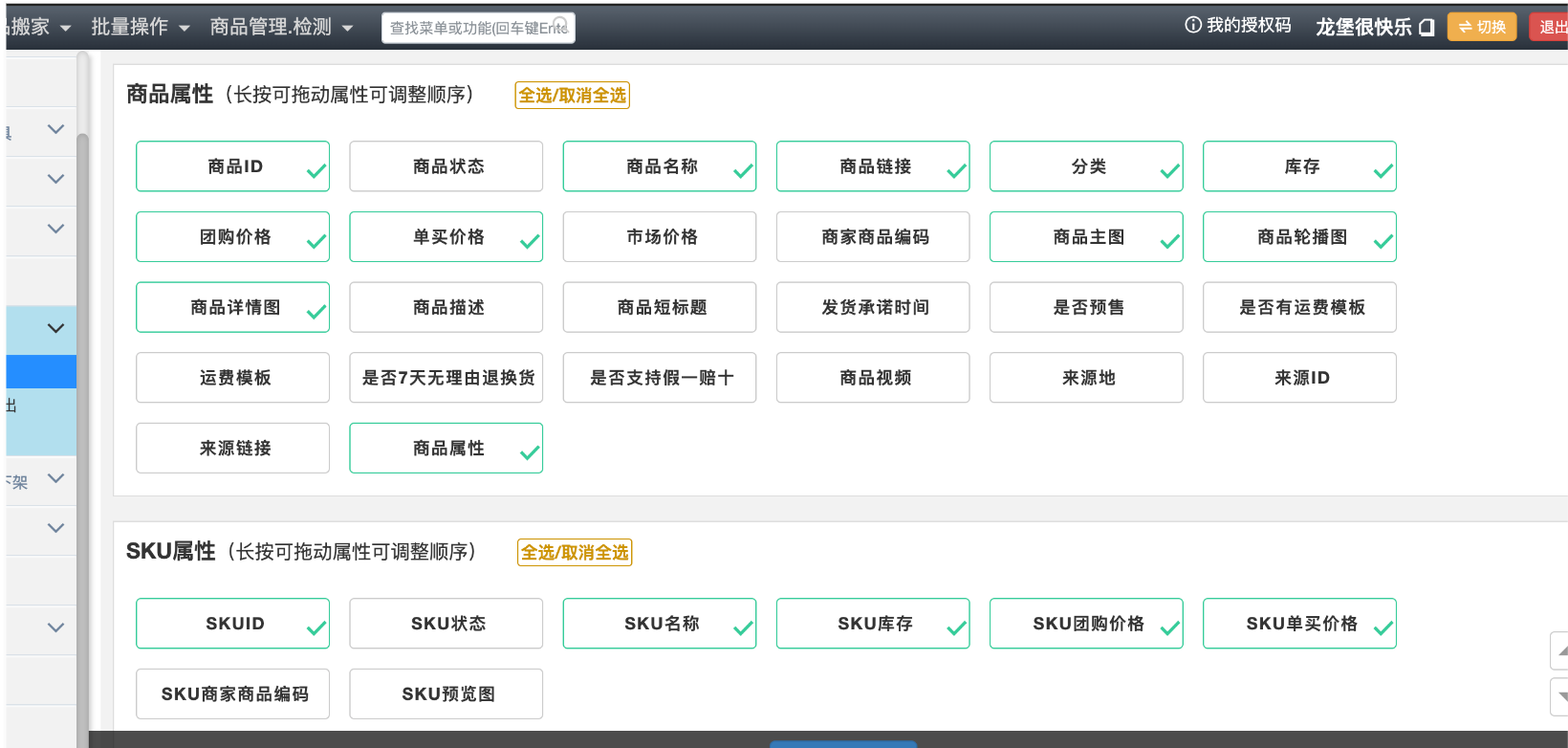Turn on 是否7天无理由退换货 attribute
This screenshot has height=748, width=1568.
point(446,378)
